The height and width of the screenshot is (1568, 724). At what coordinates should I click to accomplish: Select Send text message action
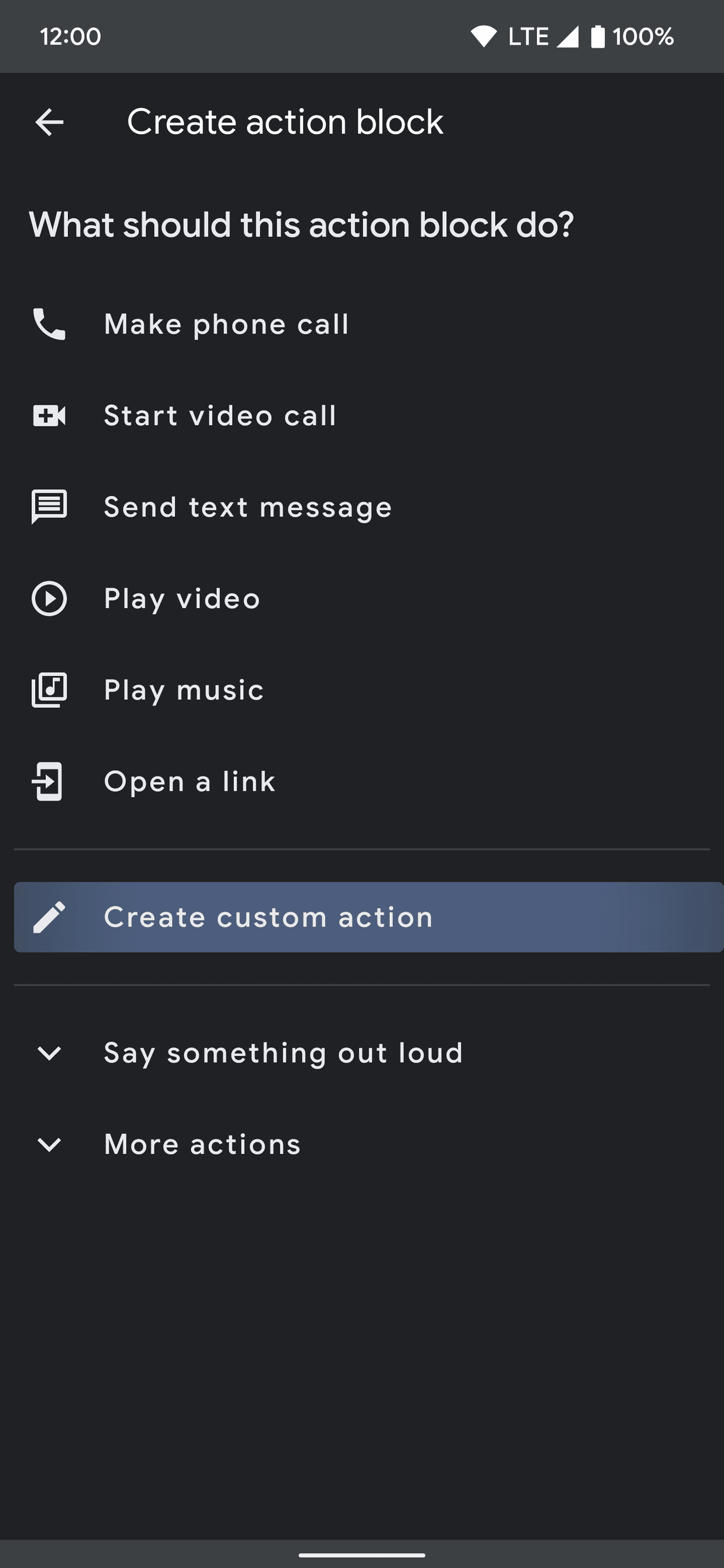click(248, 507)
